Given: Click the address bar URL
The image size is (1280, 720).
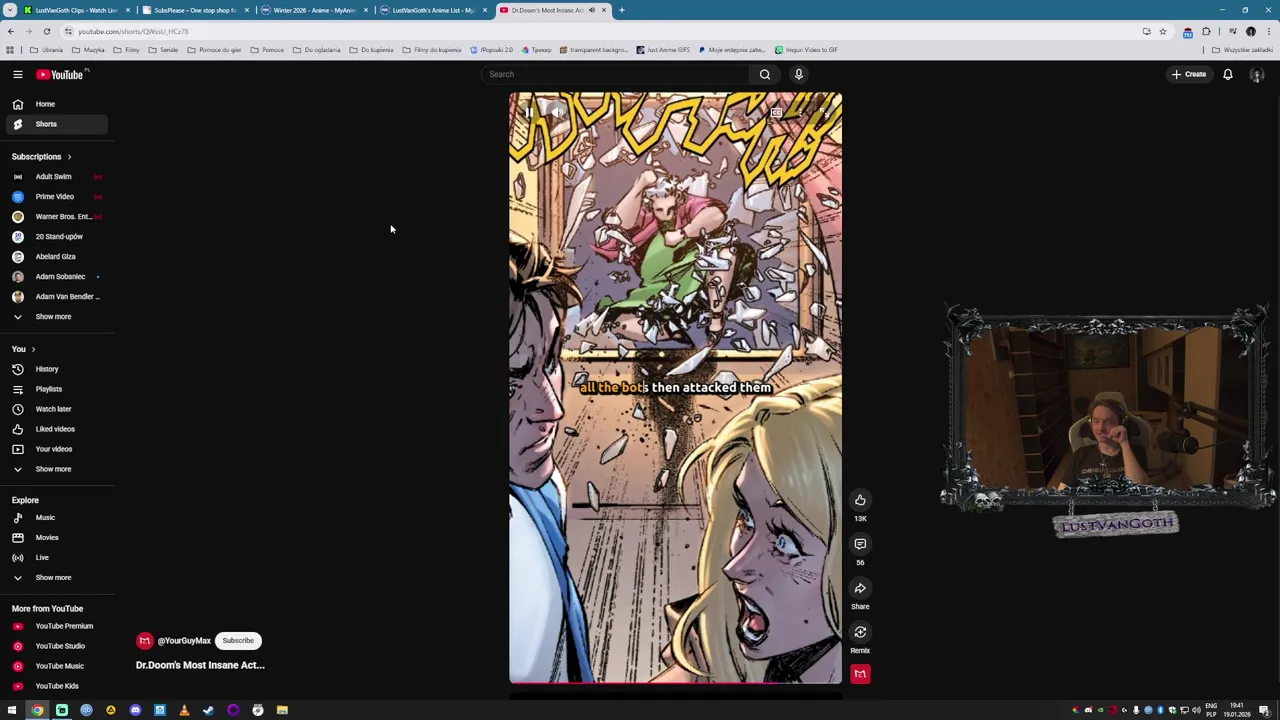Looking at the screenshot, I should (132, 31).
